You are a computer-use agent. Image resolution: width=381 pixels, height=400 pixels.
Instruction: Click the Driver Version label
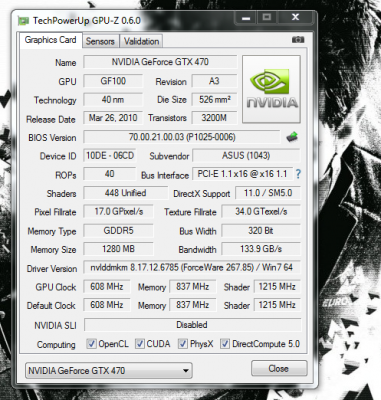click(x=52, y=269)
